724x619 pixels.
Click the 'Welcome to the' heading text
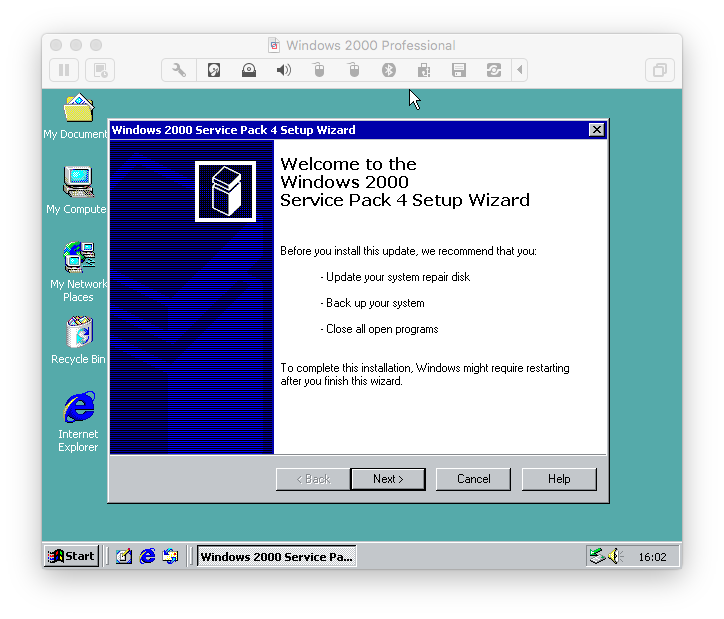click(x=348, y=164)
